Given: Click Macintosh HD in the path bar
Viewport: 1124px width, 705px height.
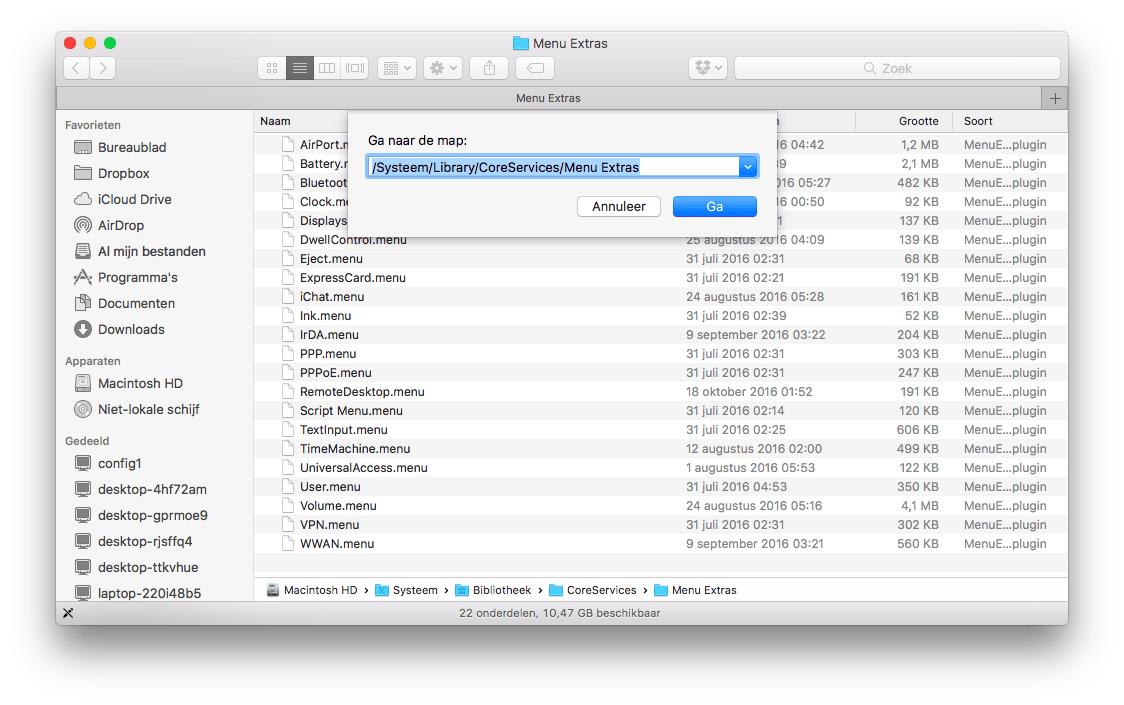Looking at the screenshot, I should pos(312,590).
